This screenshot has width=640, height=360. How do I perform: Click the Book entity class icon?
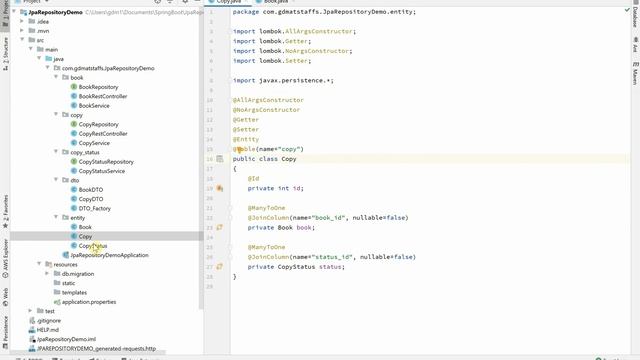pos(74,227)
